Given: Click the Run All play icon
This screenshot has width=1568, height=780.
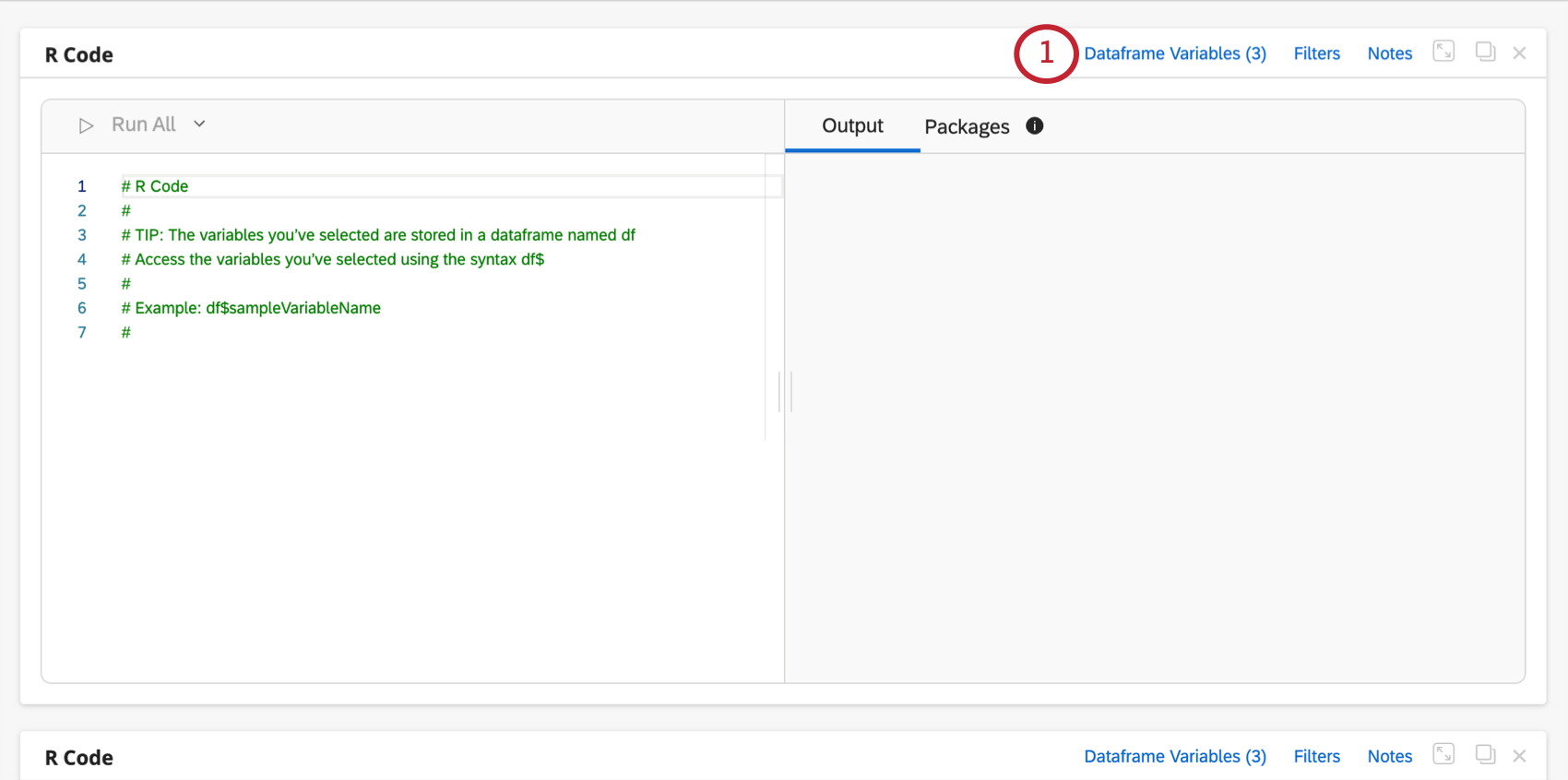Looking at the screenshot, I should 86,125.
